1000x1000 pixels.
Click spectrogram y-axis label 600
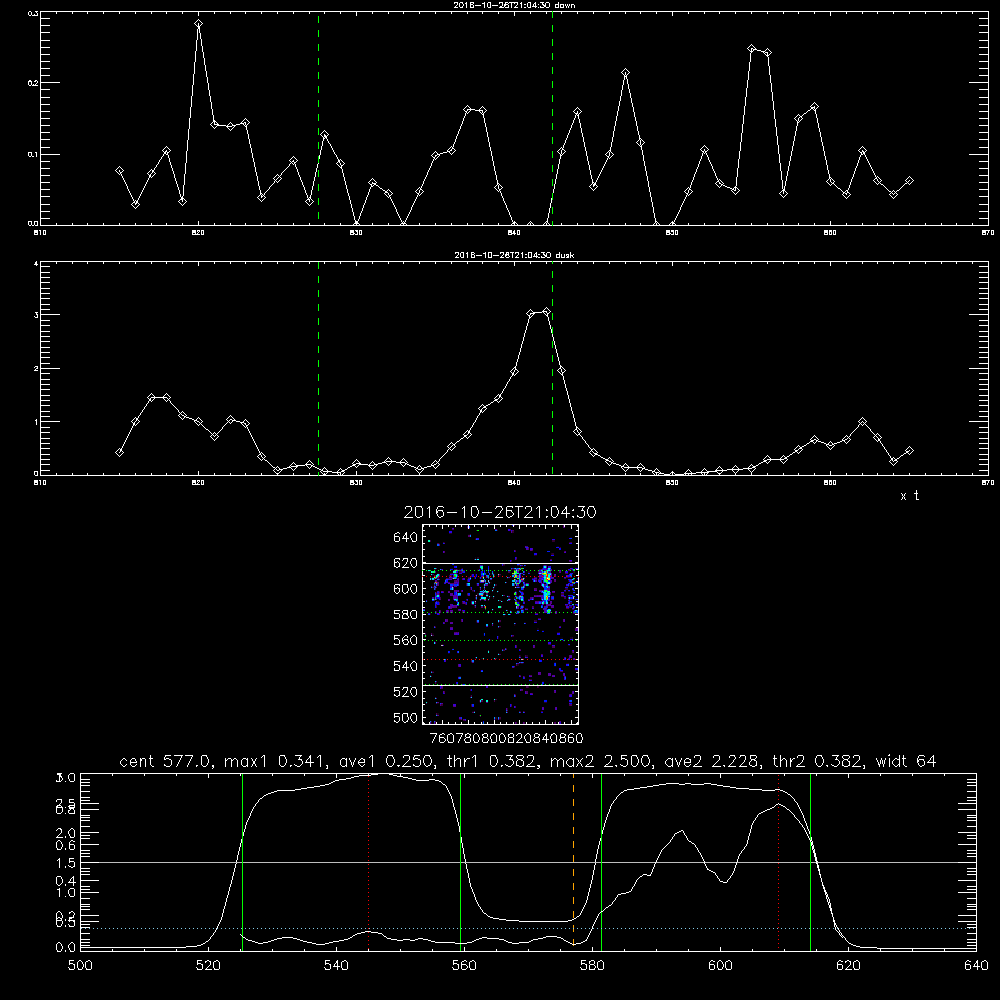click(406, 589)
